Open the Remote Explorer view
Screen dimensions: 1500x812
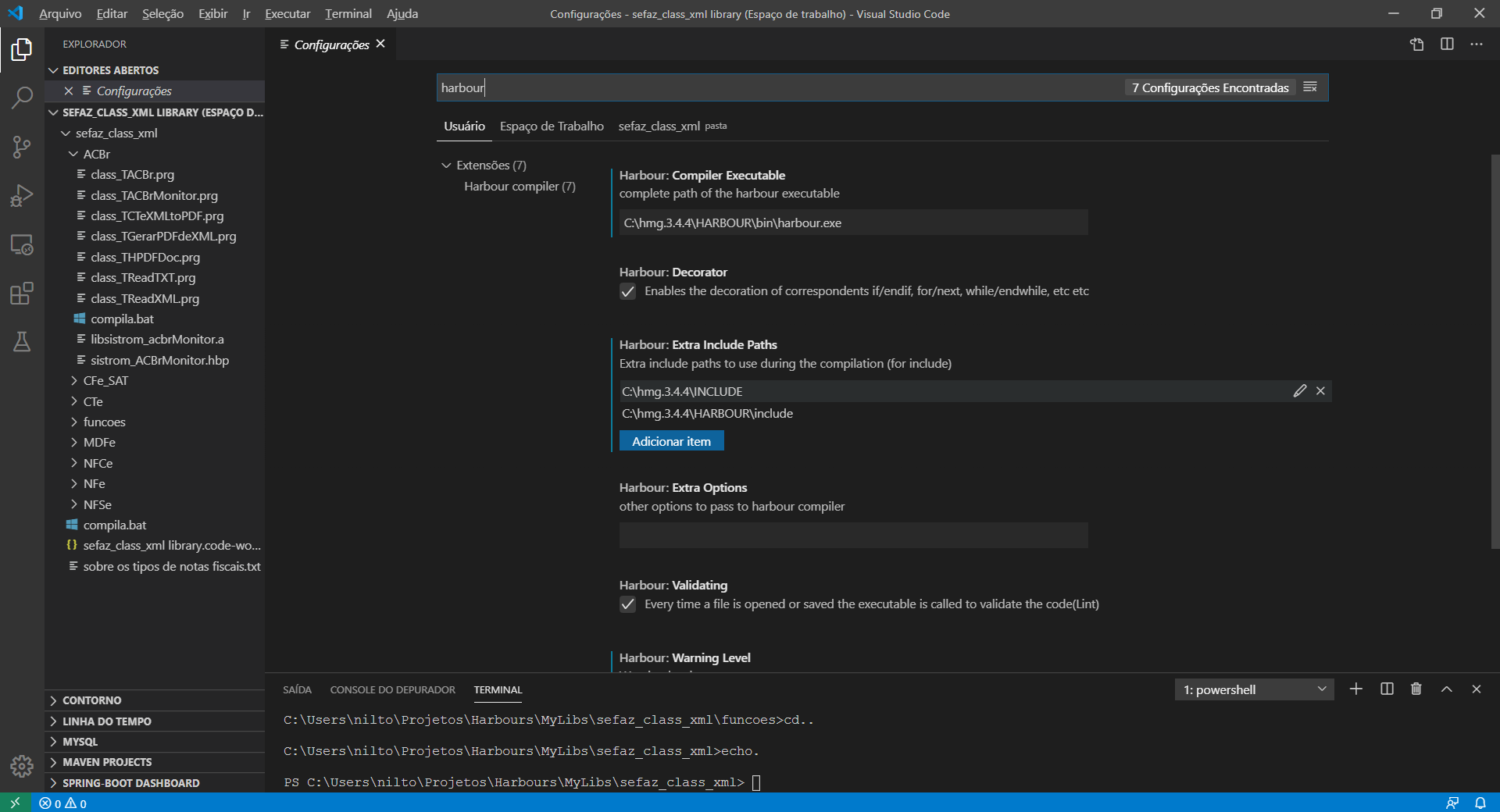[22, 245]
